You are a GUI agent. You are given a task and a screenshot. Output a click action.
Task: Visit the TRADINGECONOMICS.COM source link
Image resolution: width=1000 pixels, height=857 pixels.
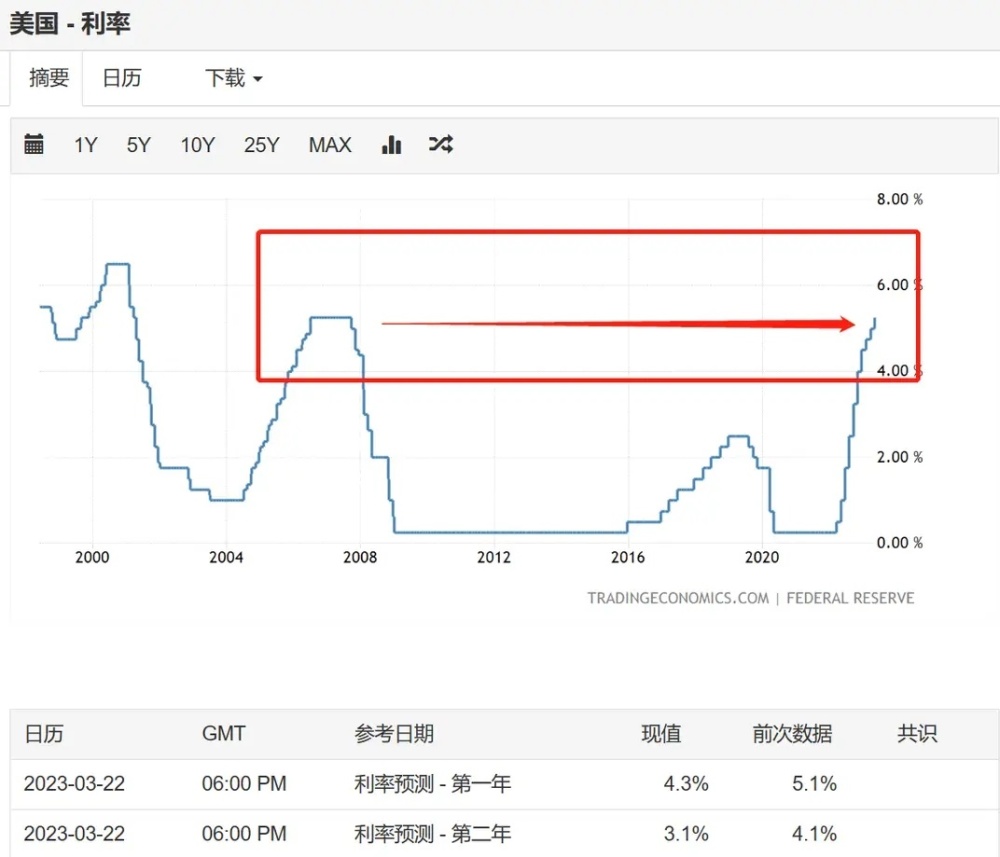pyautogui.click(x=678, y=598)
